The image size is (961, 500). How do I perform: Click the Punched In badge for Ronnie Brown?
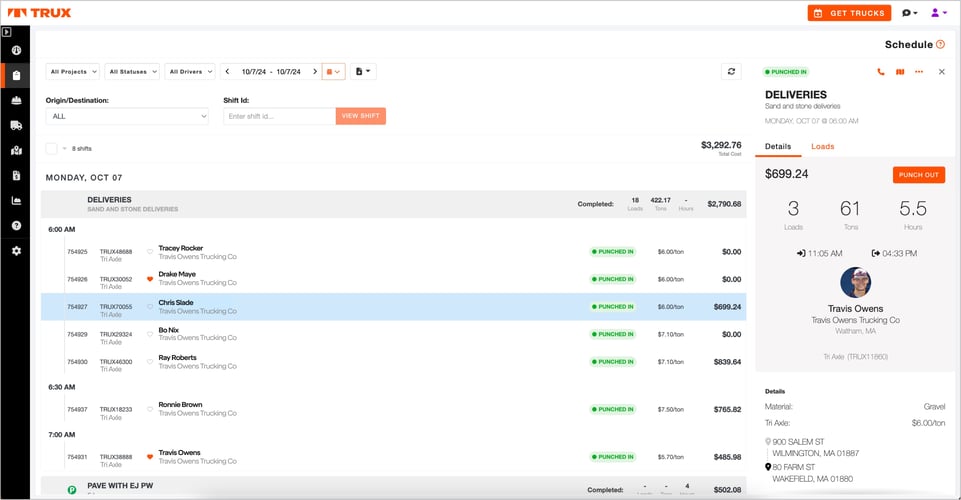(x=612, y=409)
